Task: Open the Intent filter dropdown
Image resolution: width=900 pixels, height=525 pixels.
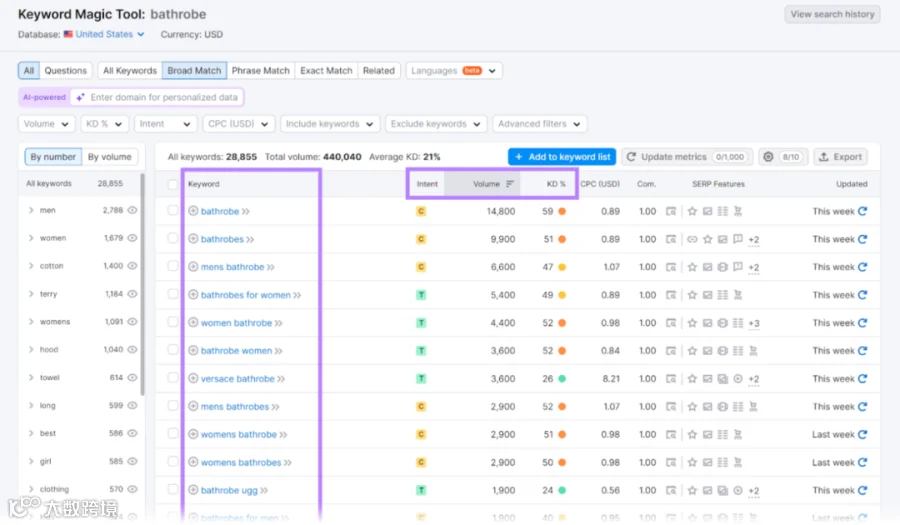Action: tap(165, 124)
